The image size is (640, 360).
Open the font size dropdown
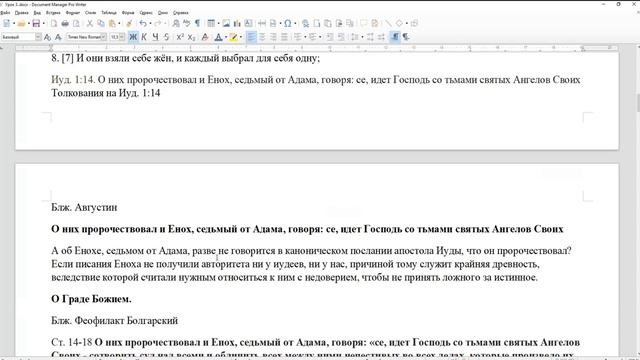(122, 37)
